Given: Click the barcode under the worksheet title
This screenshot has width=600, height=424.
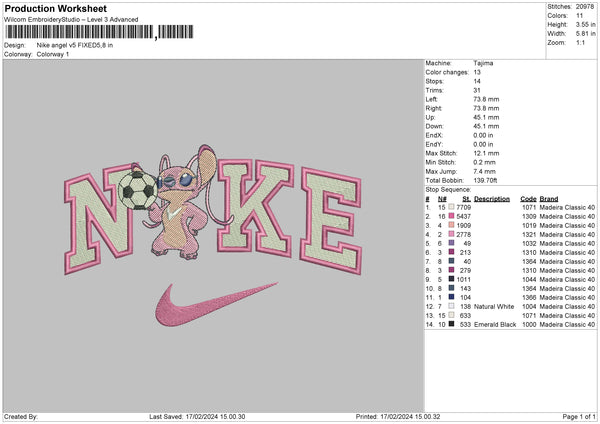Looking at the screenshot, I should pos(99,32).
